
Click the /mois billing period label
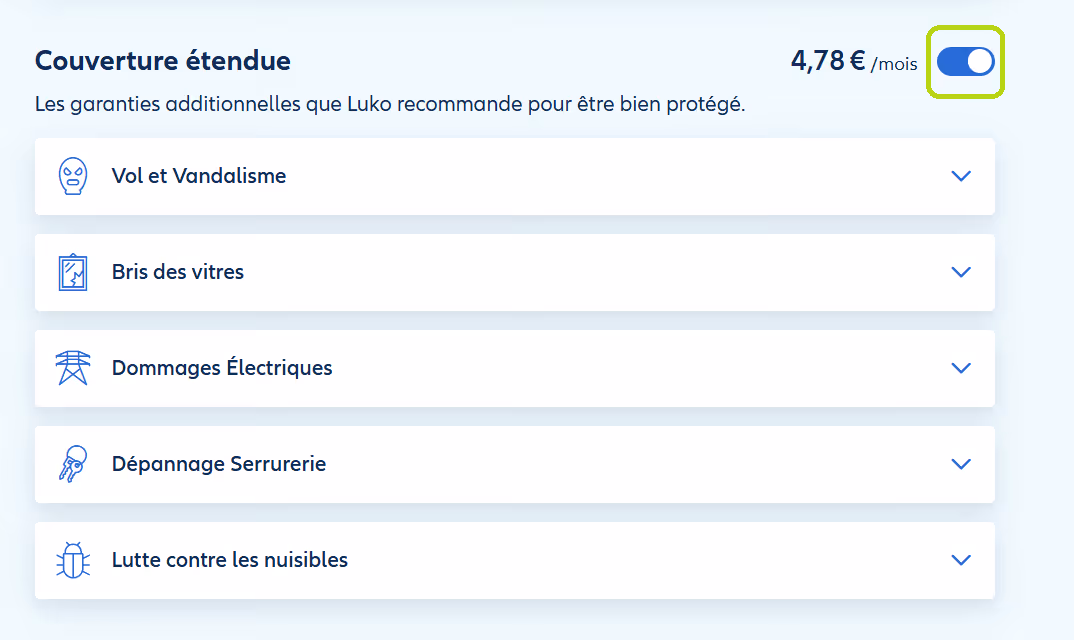coord(894,65)
